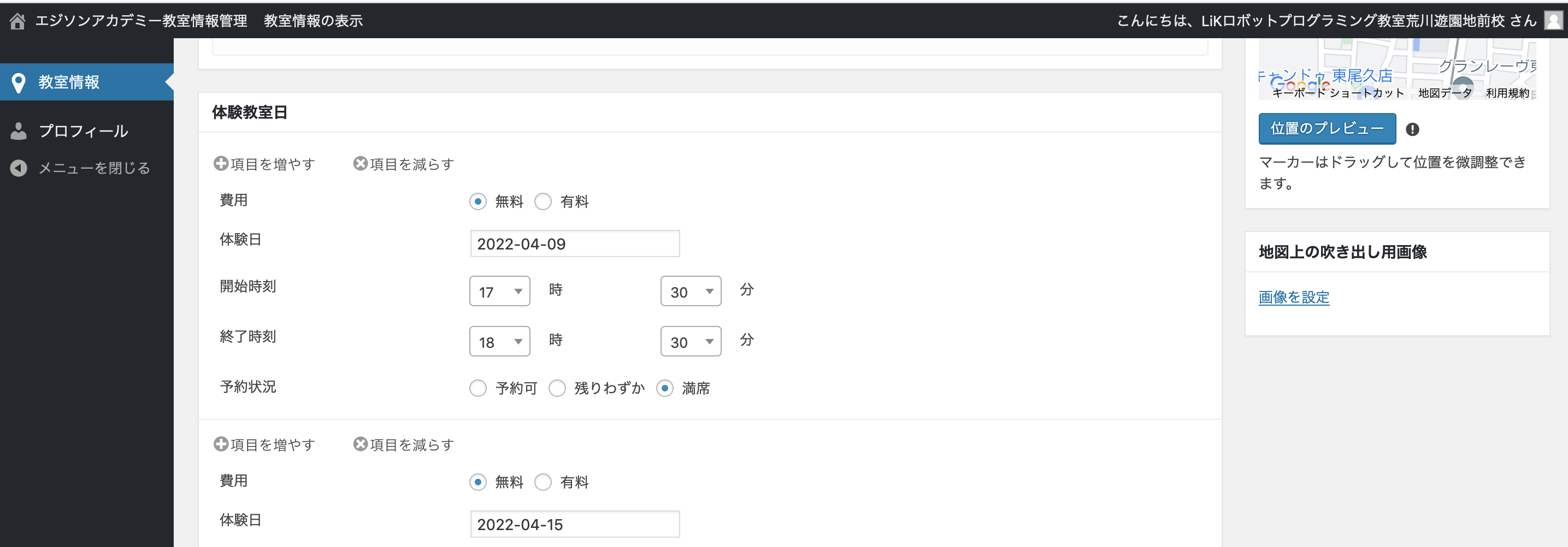Click the first 項目を減らす link text
Viewport: 1568px width, 547px height.
point(412,164)
